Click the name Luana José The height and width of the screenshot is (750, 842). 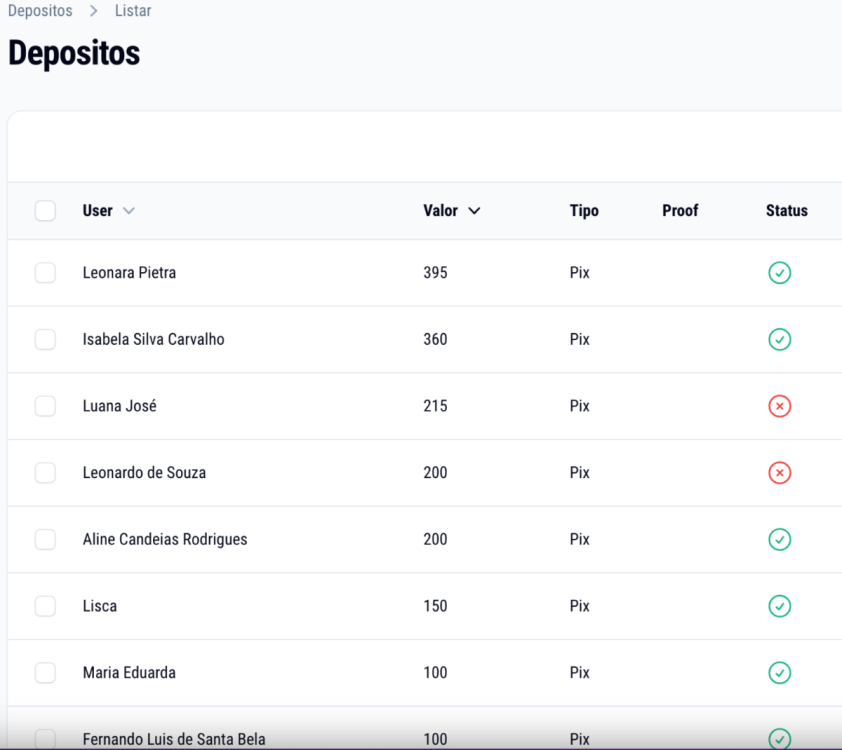pos(120,406)
